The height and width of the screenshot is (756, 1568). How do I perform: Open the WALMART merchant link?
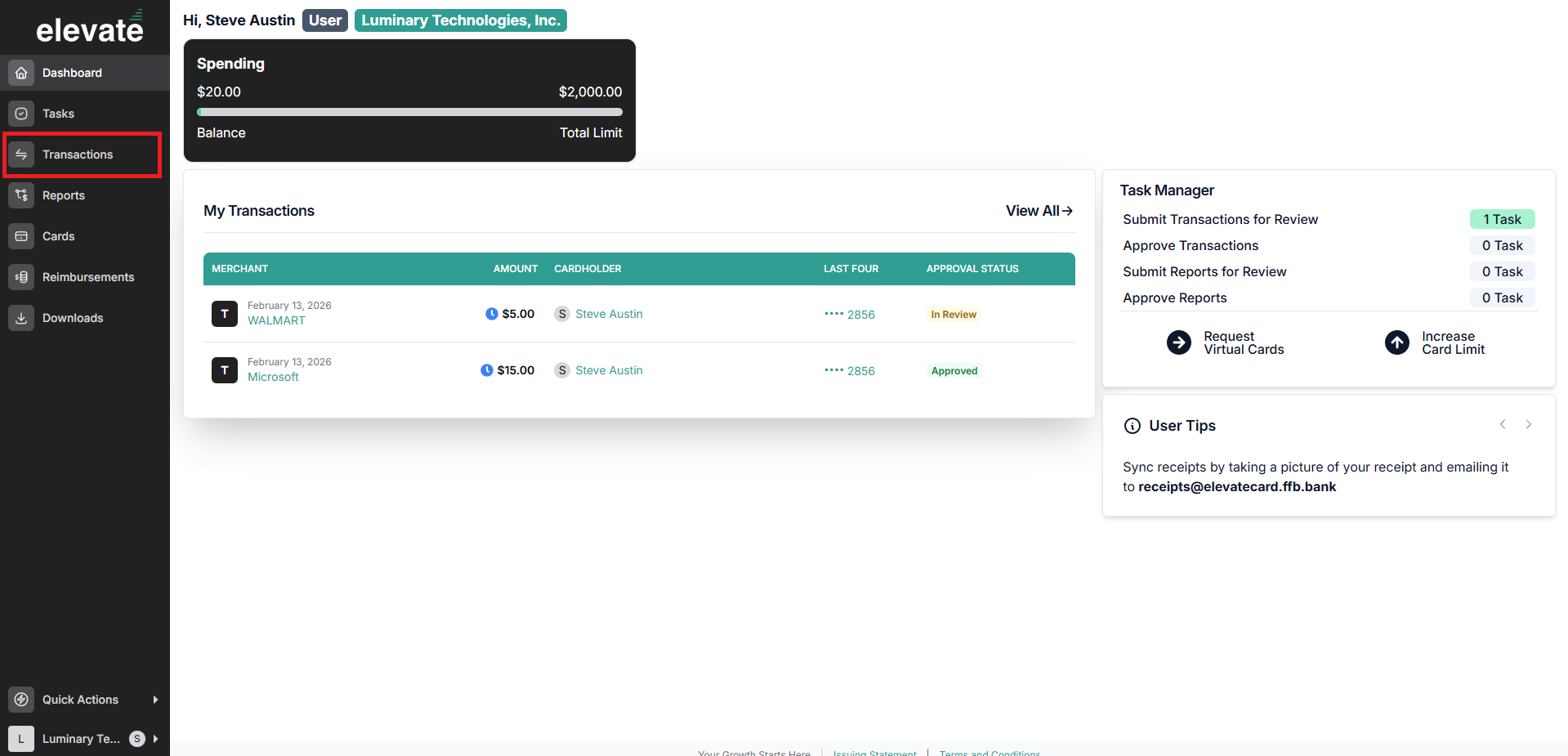[x=276, y=320]
